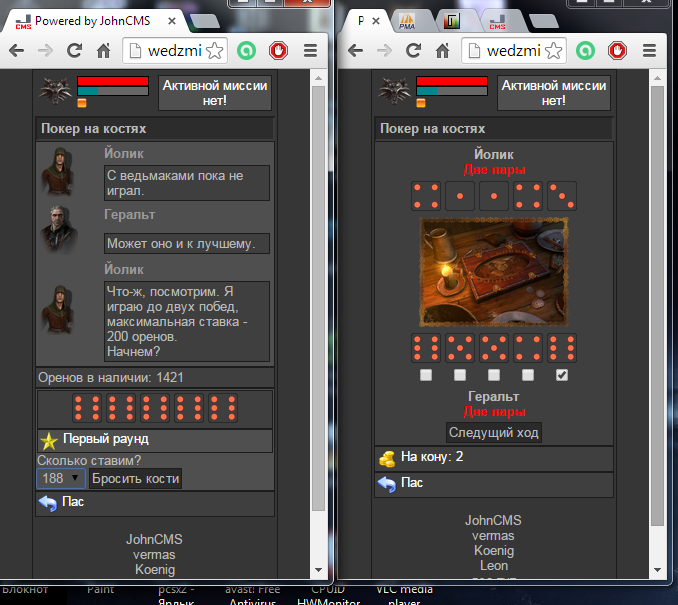This screenshot has width=678, height=605.
Task: Click red health bar in right window
Action: pyautogui.click(x=452, y=81)
